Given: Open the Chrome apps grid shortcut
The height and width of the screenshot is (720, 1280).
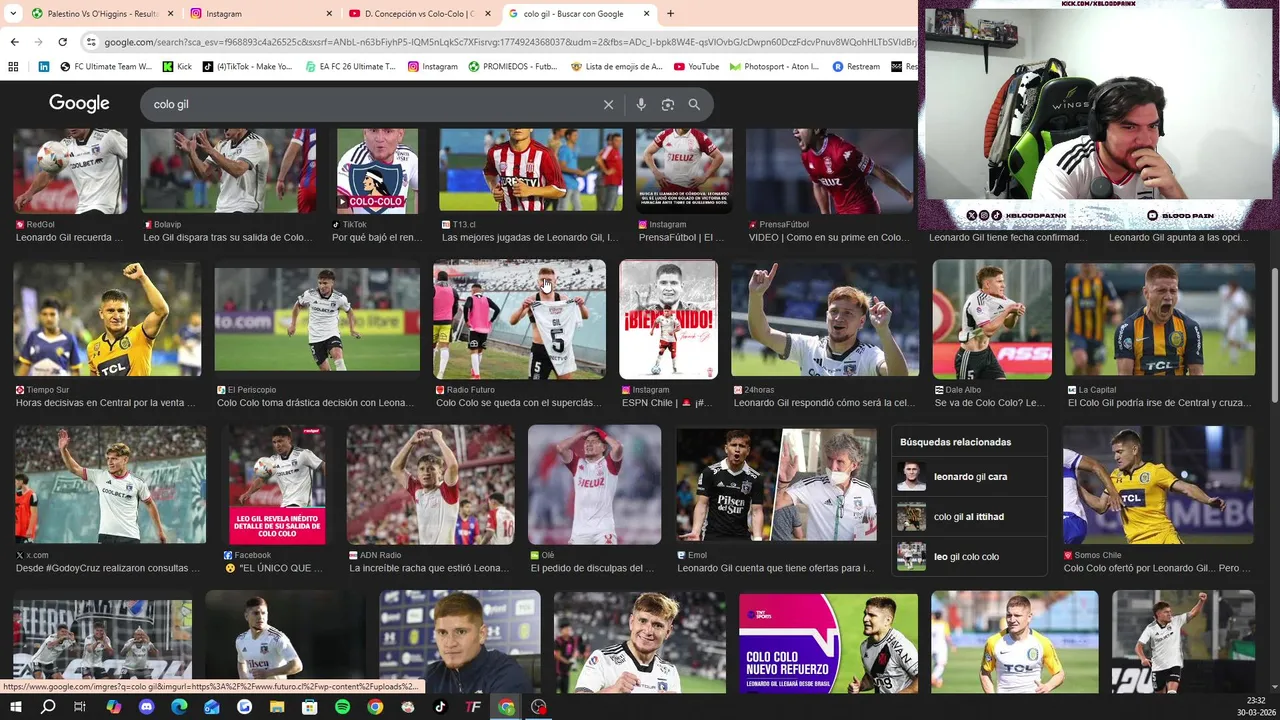Looking at the screenshot, I should (13, 67).
